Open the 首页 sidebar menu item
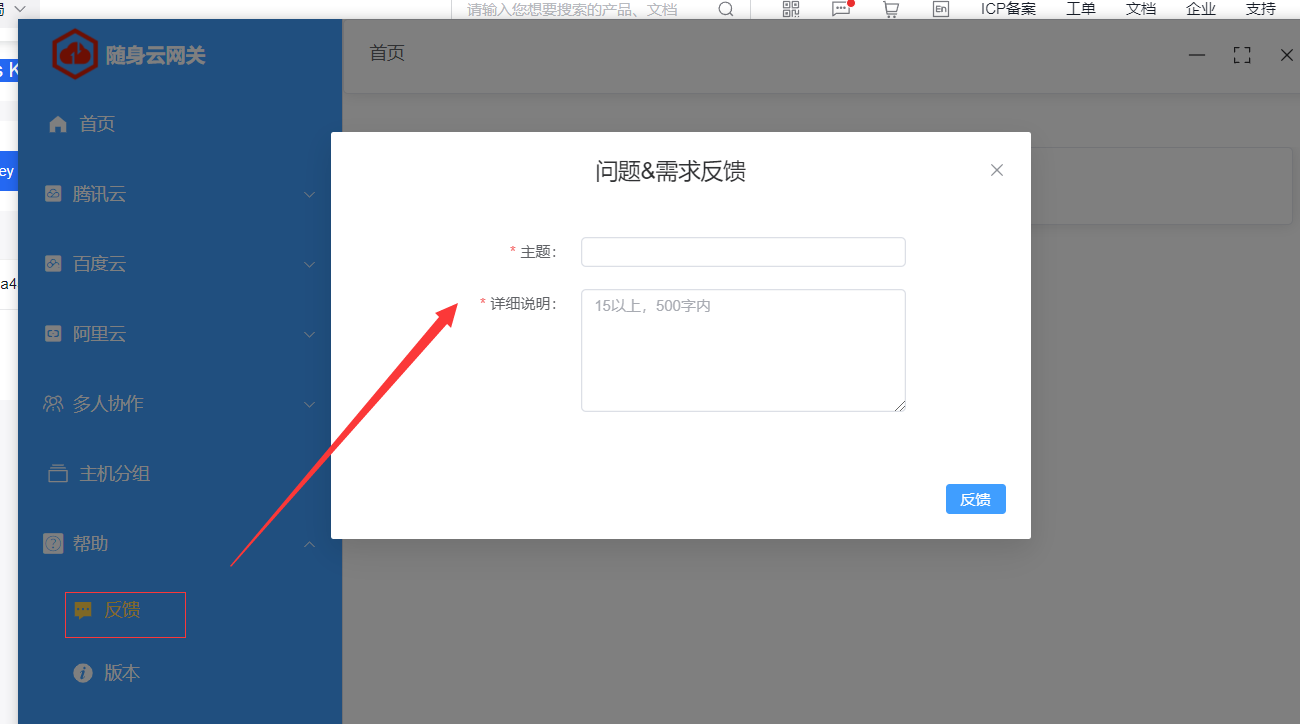 click(180, 124)
